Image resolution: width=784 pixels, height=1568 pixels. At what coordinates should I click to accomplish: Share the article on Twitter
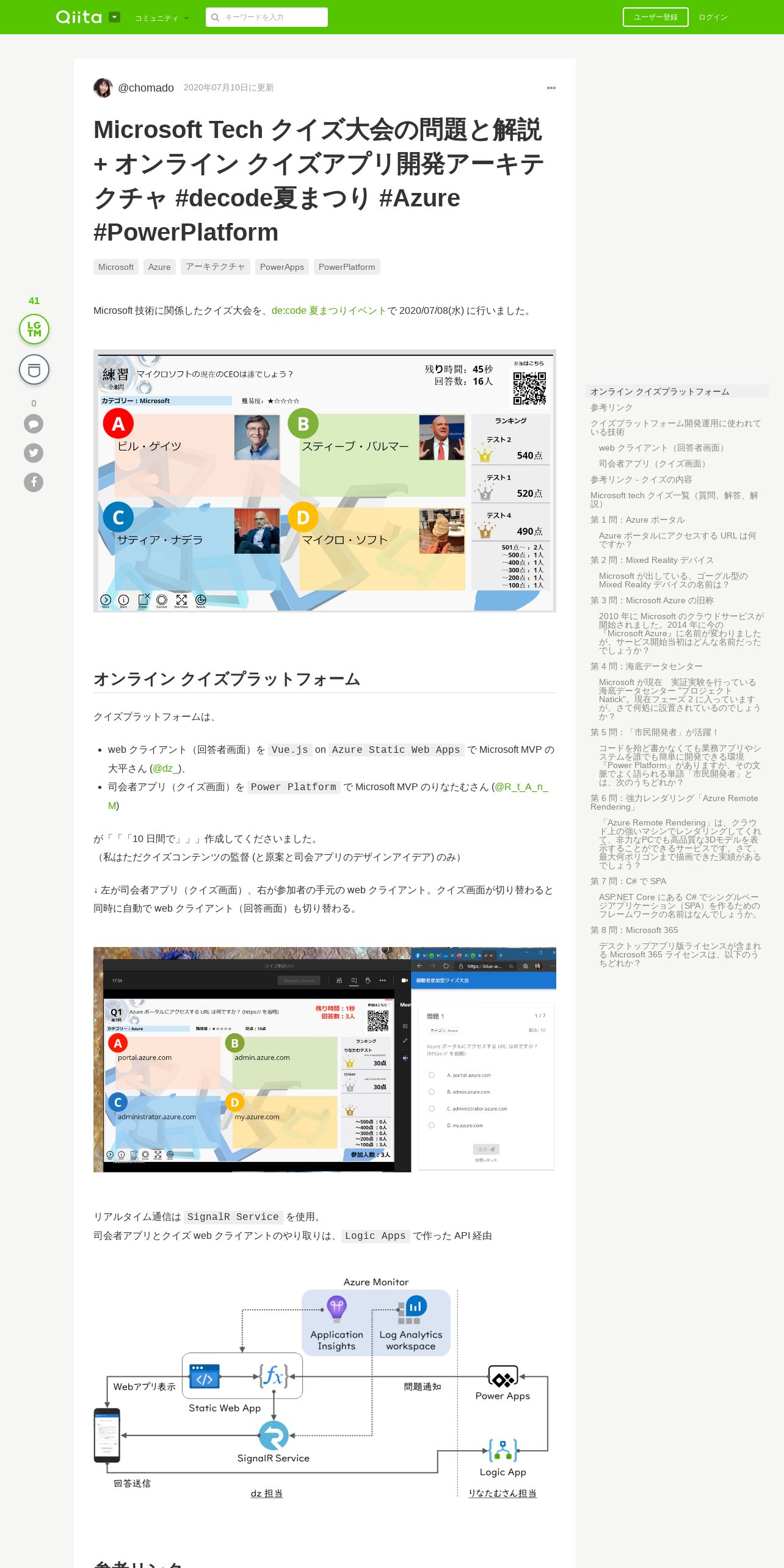coord(34,452)
